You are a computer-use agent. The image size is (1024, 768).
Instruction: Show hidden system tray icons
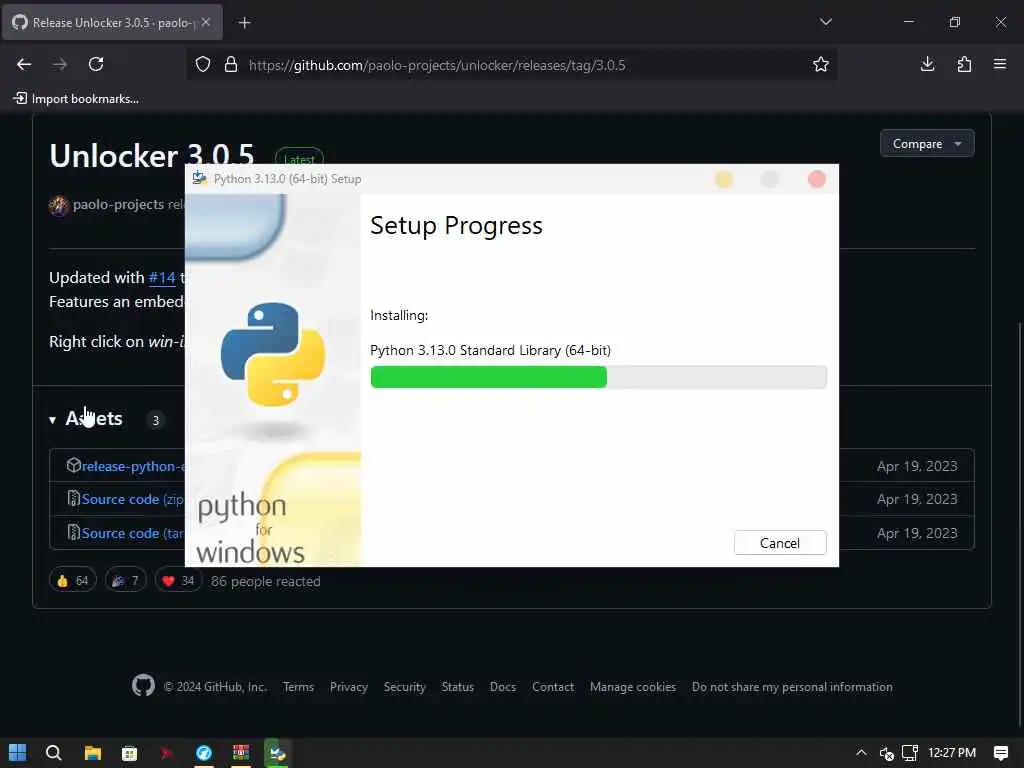point(861,753)
